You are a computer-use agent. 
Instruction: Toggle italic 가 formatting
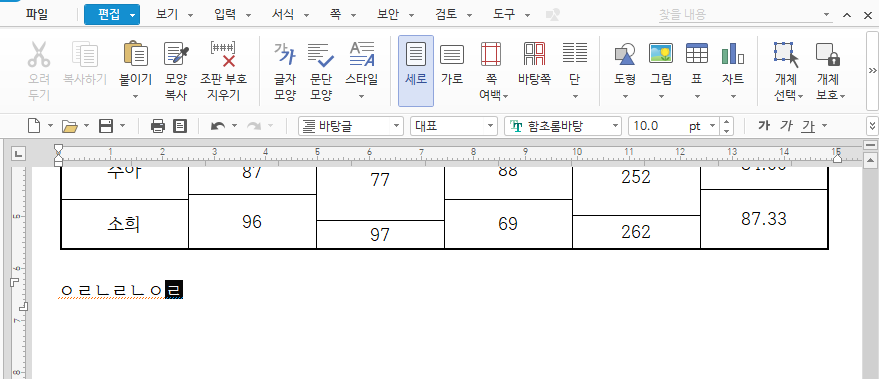[786, 126]
